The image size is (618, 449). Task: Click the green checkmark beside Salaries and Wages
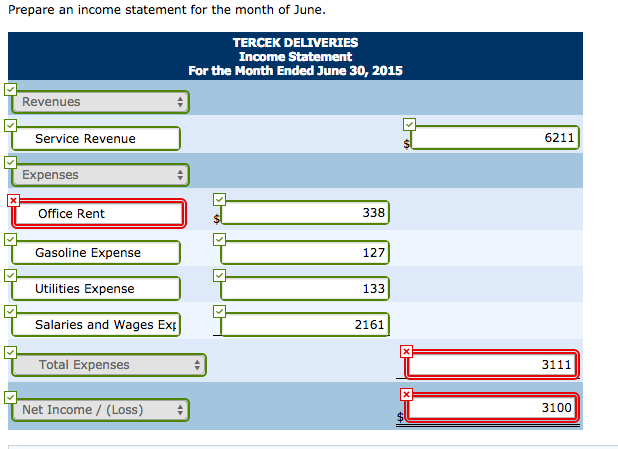tap(11, 311)
